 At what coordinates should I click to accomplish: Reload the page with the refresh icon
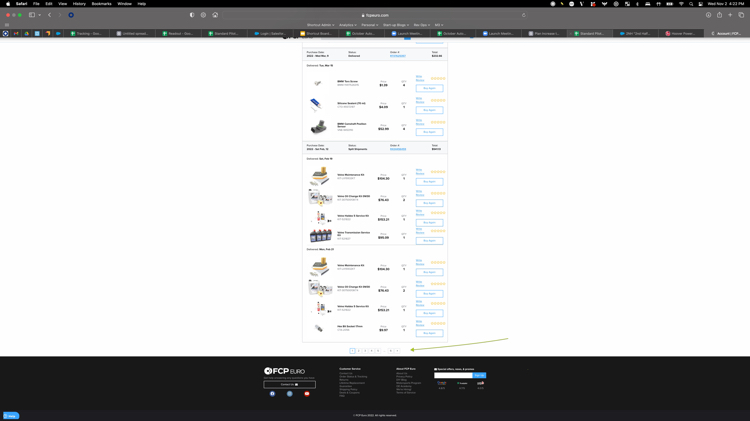pos(524,15)
